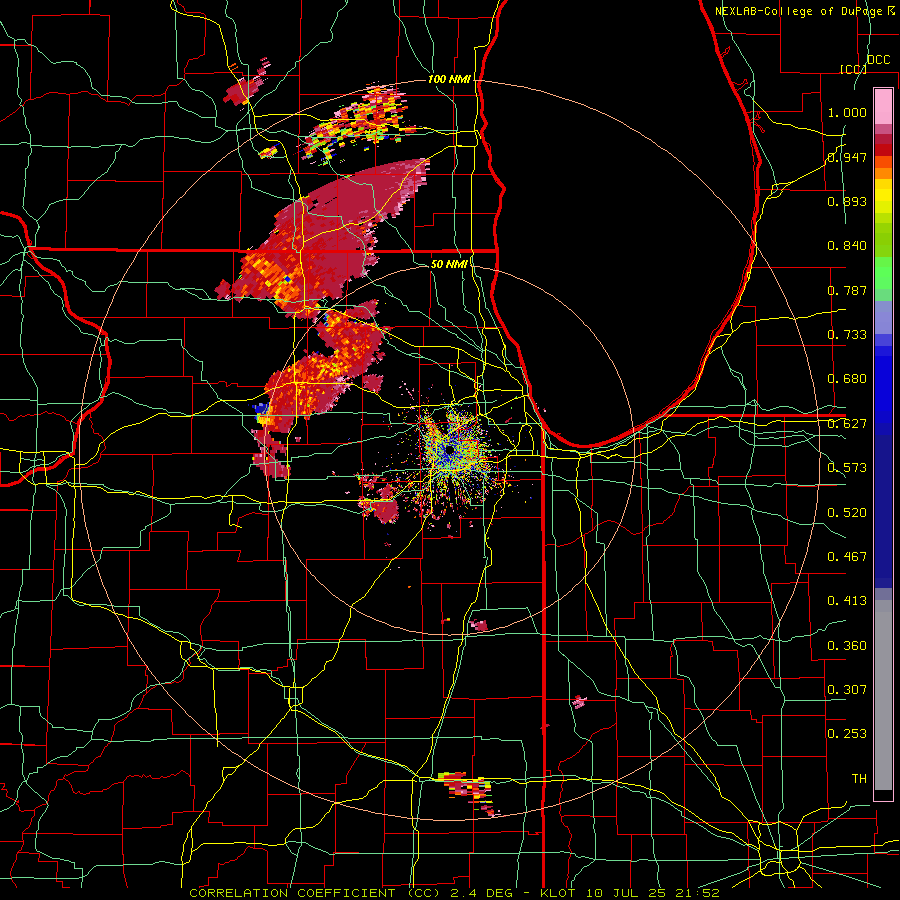Image resolution: width=900 pixels, height=900 pixels.
Task: Select the 0.840 scale value
Action: pos(847,245)
